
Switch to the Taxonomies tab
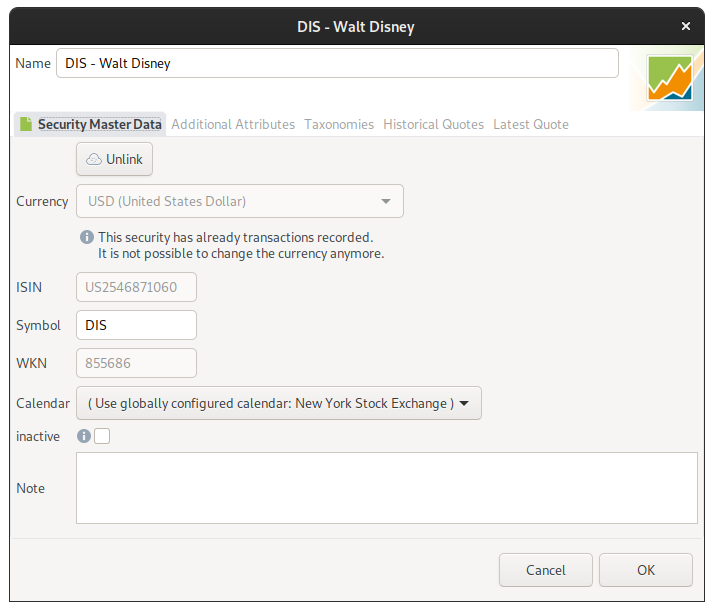tap(339, 124)
